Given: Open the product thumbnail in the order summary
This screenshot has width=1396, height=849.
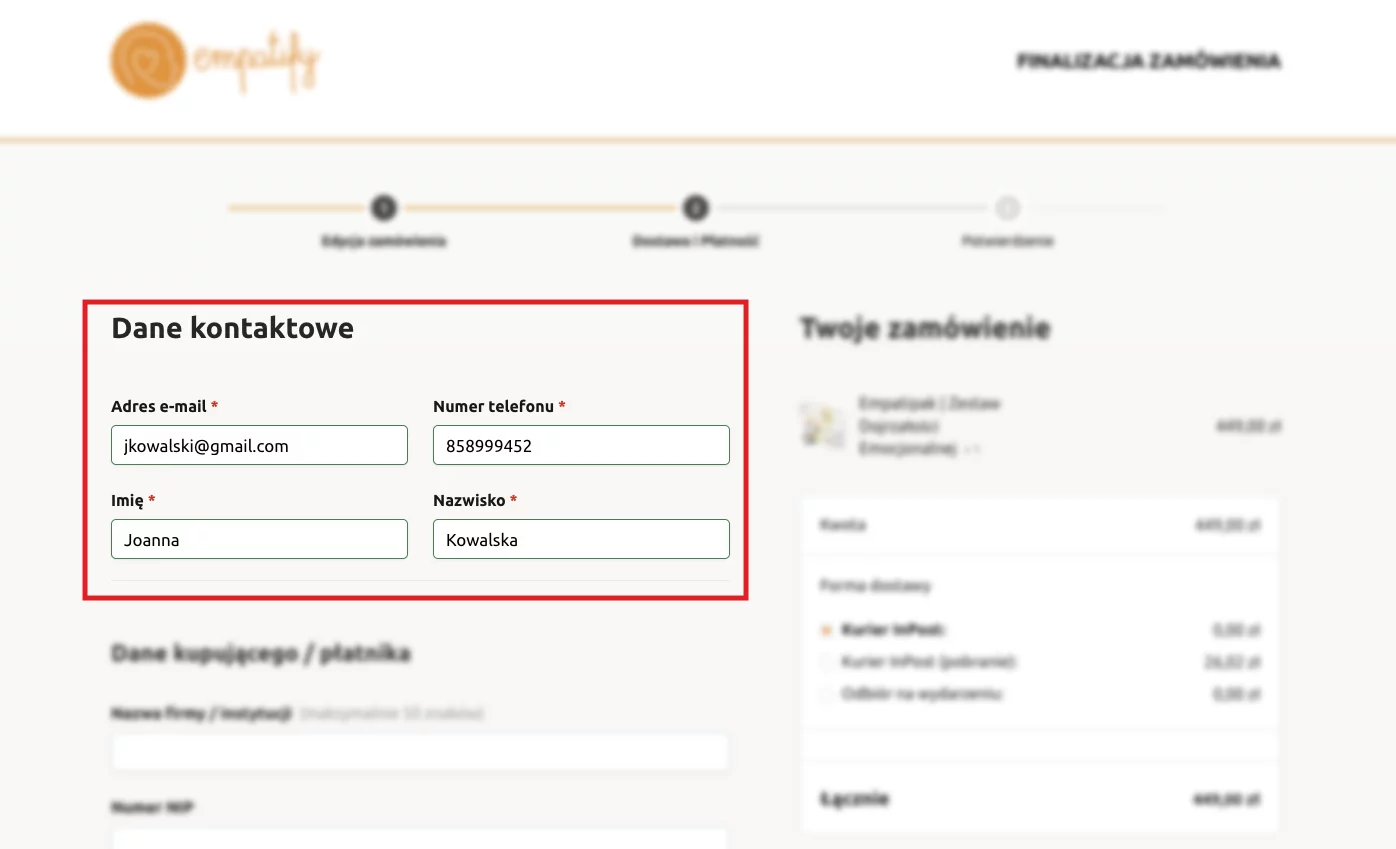Looking at the screenshot, I should coord(821,426).
